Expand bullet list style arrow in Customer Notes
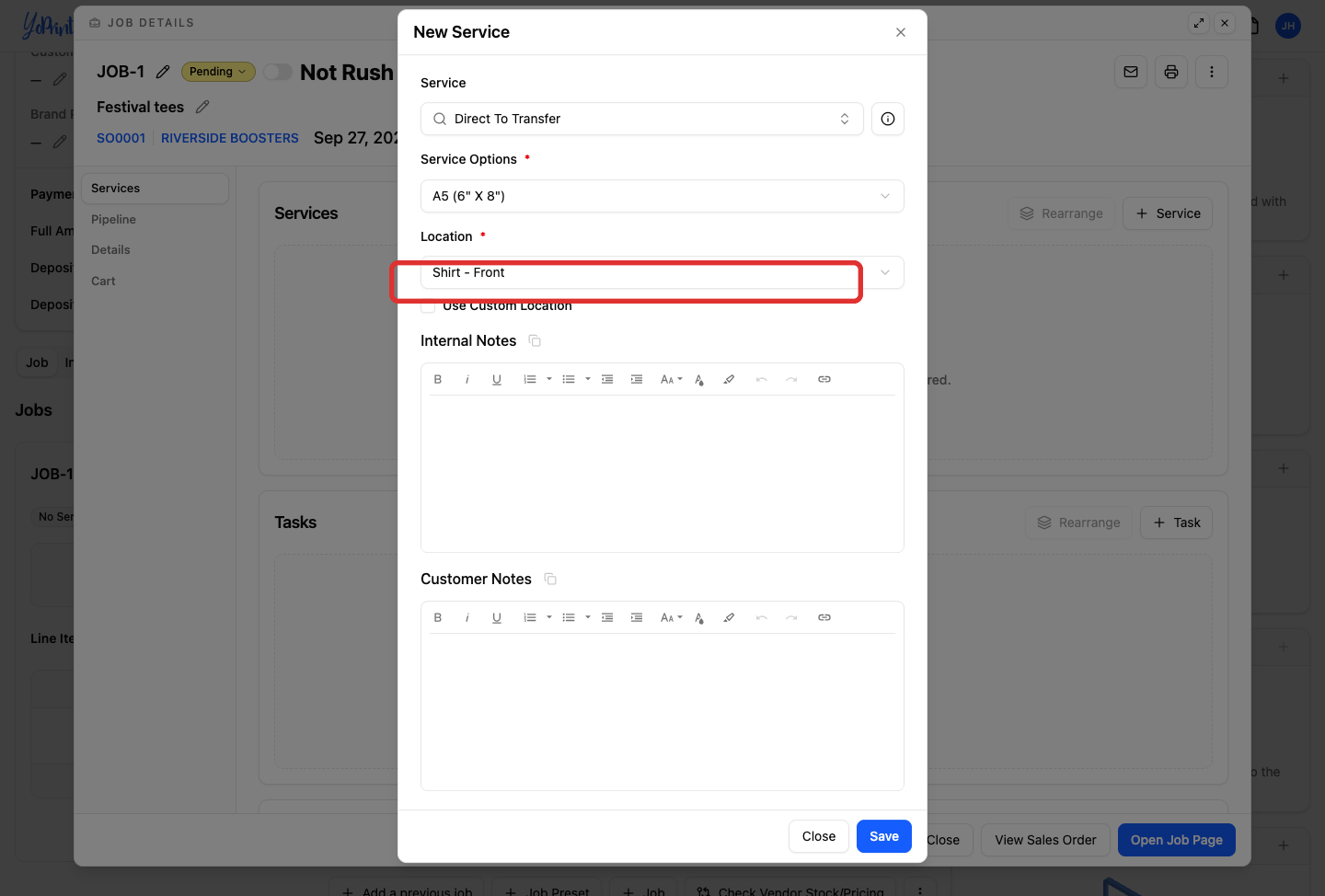Screen dimensions: 1325x896 588,617
